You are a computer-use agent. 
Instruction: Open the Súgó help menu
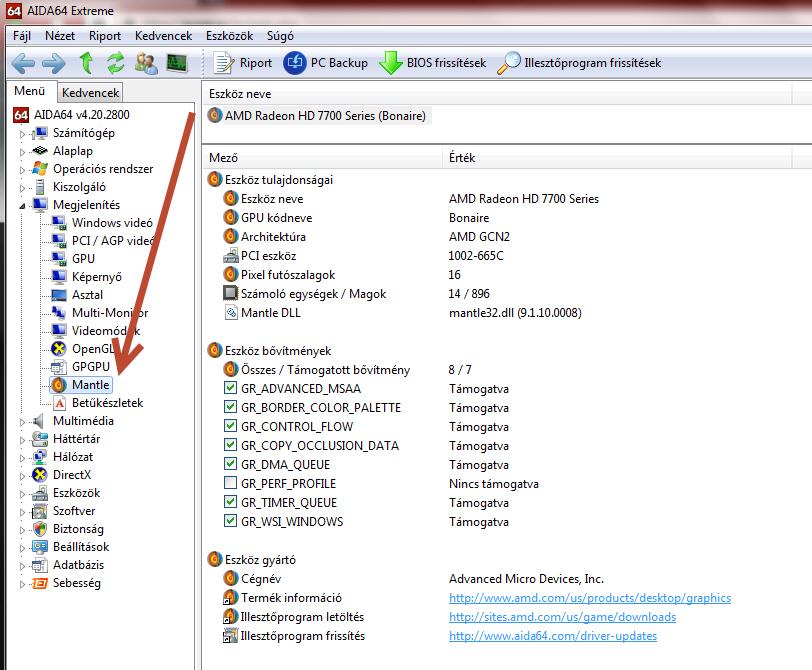(280, 36)
